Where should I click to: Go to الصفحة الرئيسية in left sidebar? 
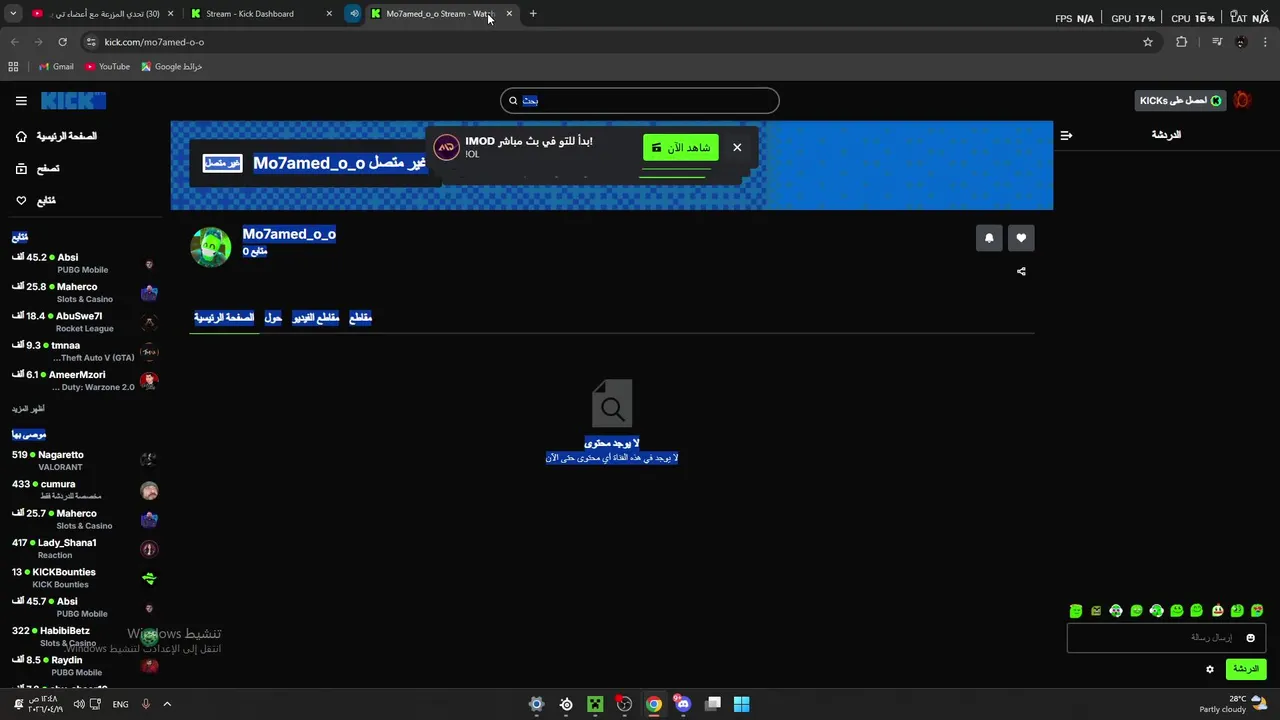click(x=57, y=136)
